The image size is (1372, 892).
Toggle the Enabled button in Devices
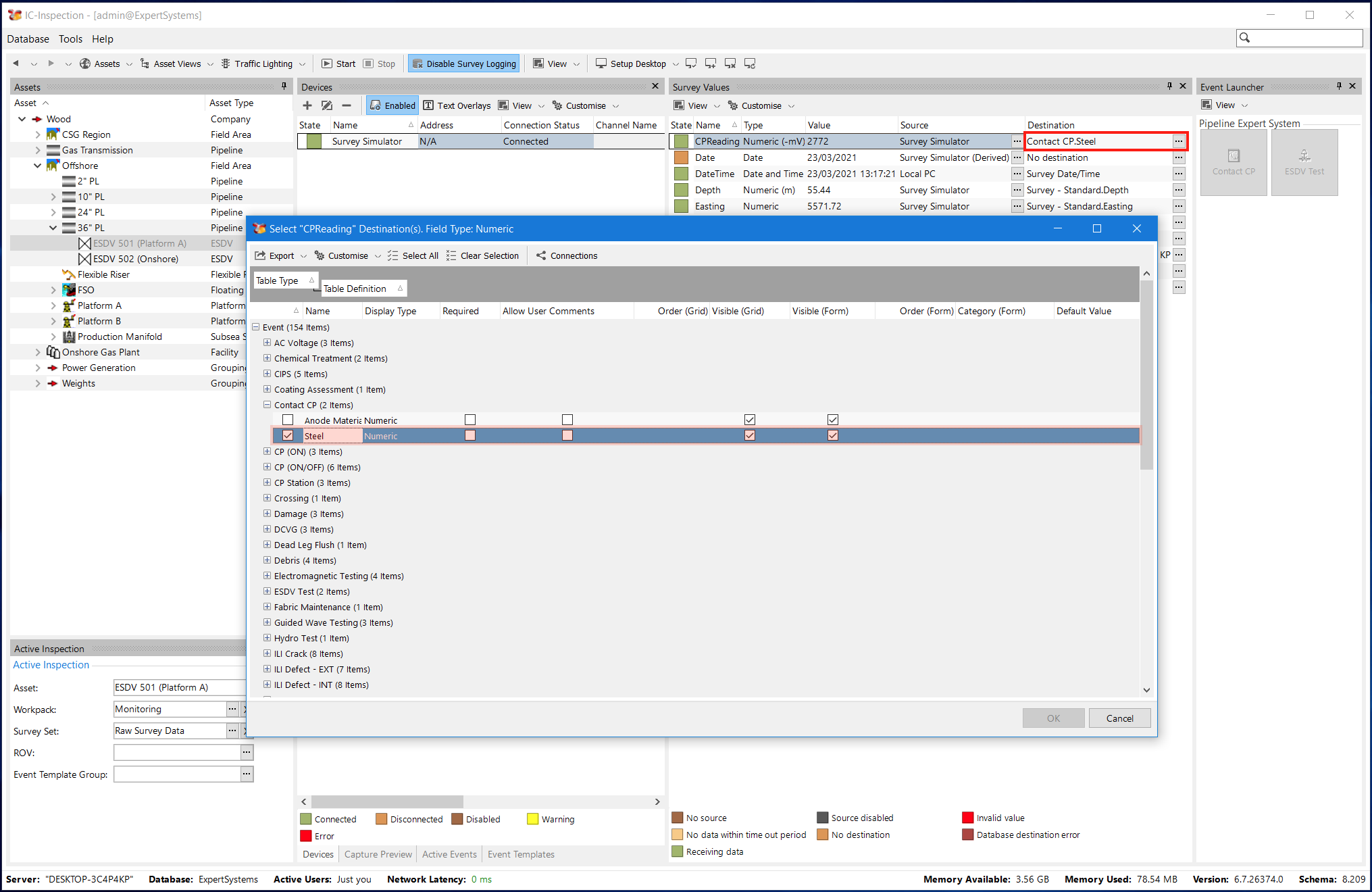392,105
